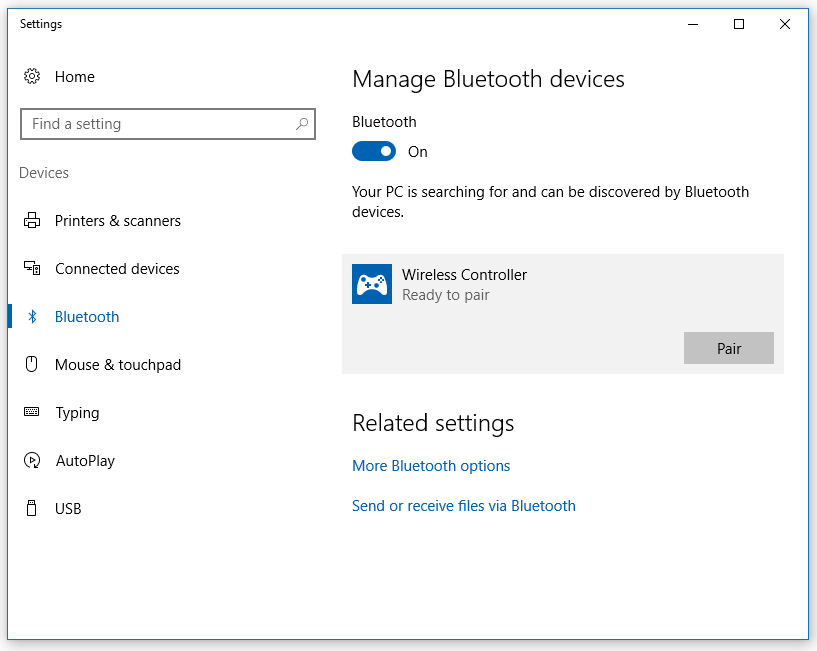The width and height of the screenshot is (817, 651).
Task: Click the keyboard icon beside Typing
Action: [31, 412]
